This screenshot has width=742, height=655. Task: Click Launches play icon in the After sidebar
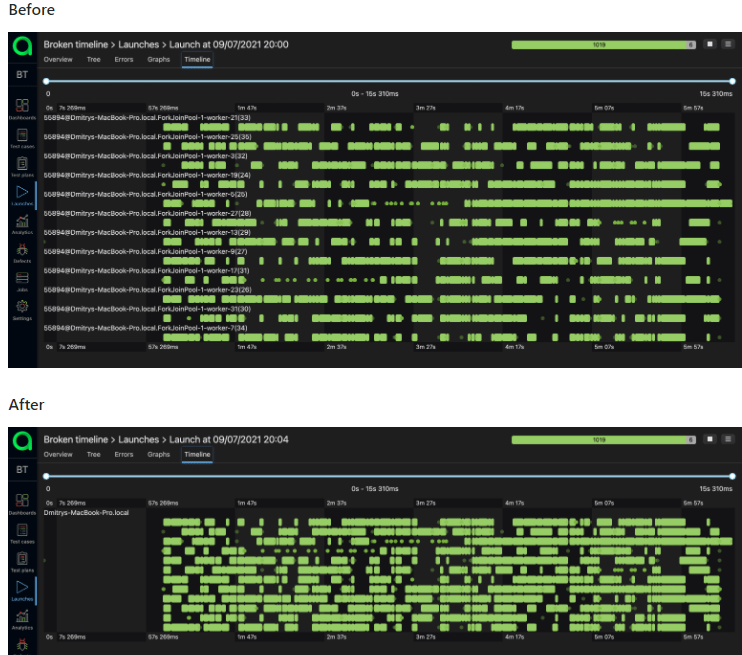click(22, 589)
